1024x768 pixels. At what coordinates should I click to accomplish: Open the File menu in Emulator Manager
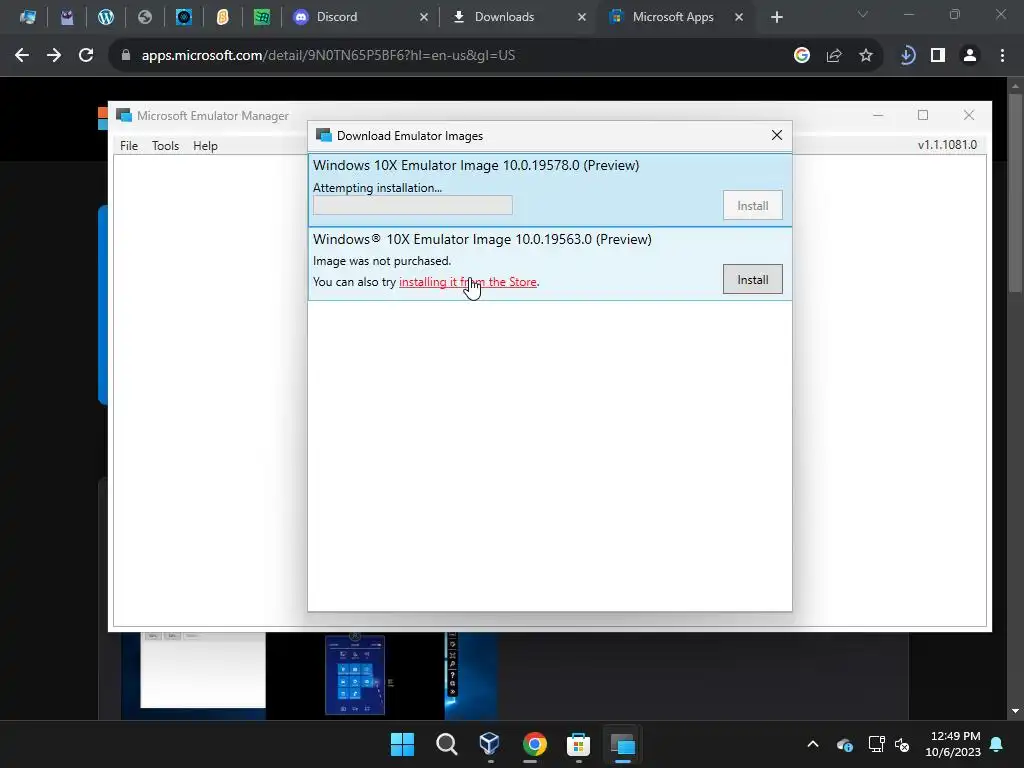pos(129,146)
